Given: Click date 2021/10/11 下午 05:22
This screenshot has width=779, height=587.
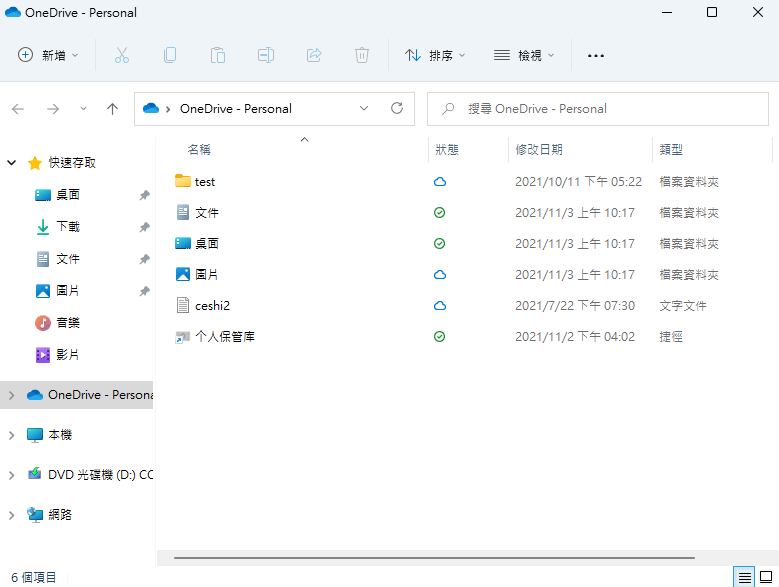Looking at the screenshot, I should point(578,182).
